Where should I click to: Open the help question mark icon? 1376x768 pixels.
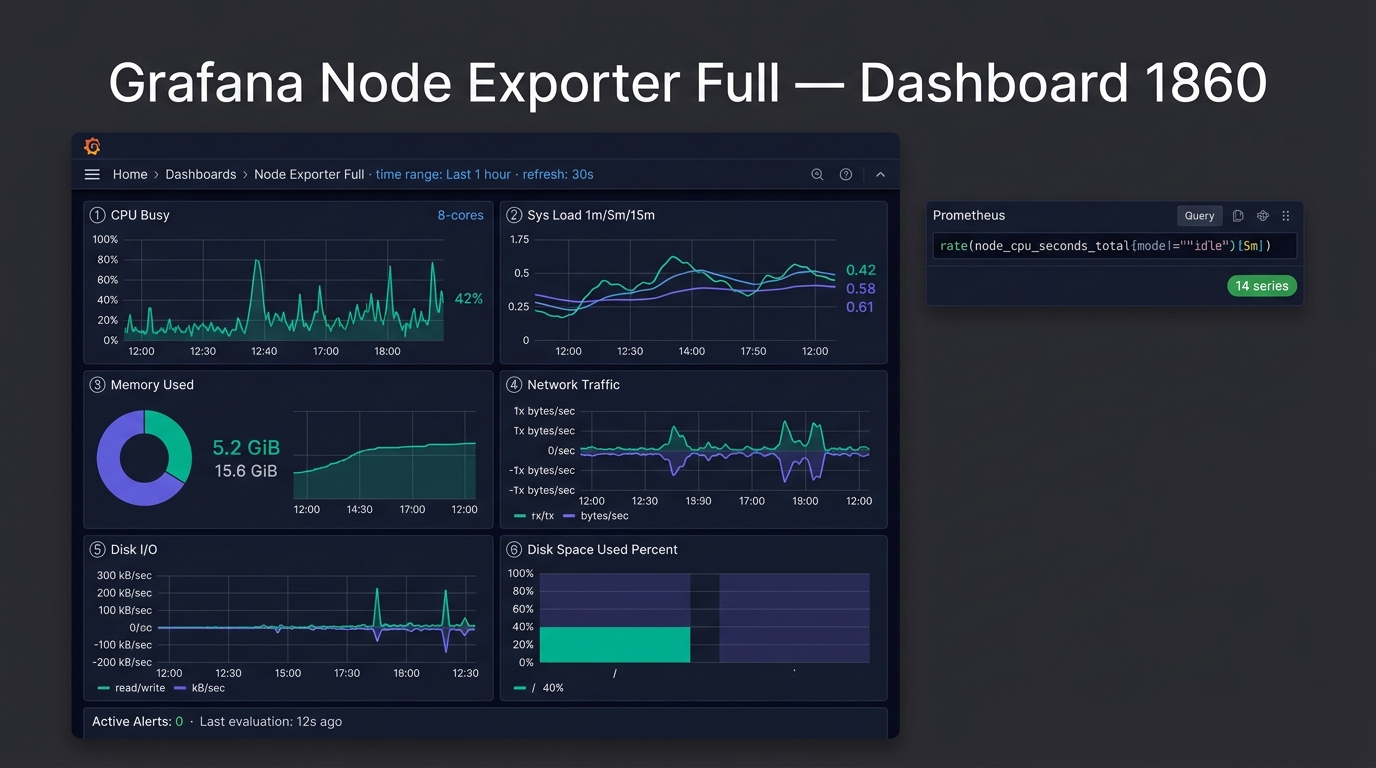[x=846, y=174]
